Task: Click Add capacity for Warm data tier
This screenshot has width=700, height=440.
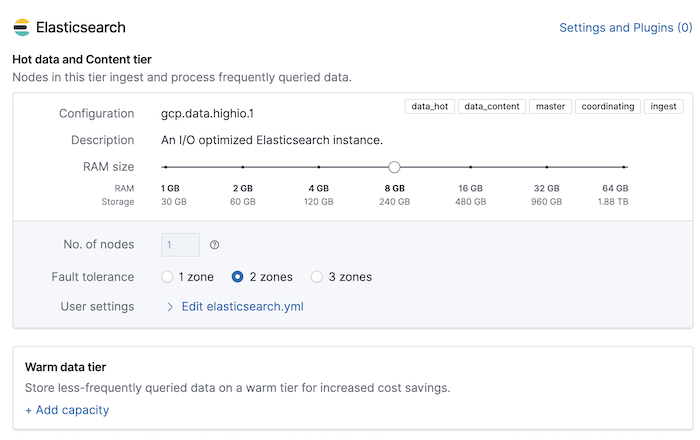Action: click(x=67, y=410)
